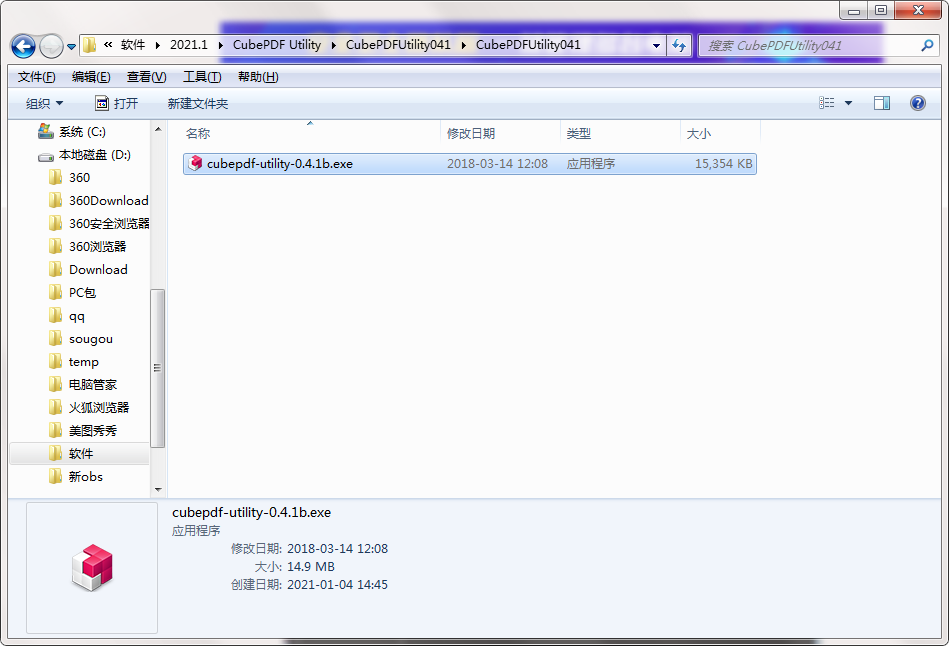The image size is (949, 646).
Task: Click the 360 folder icon in the sidebar
Action: pos(57,177)
